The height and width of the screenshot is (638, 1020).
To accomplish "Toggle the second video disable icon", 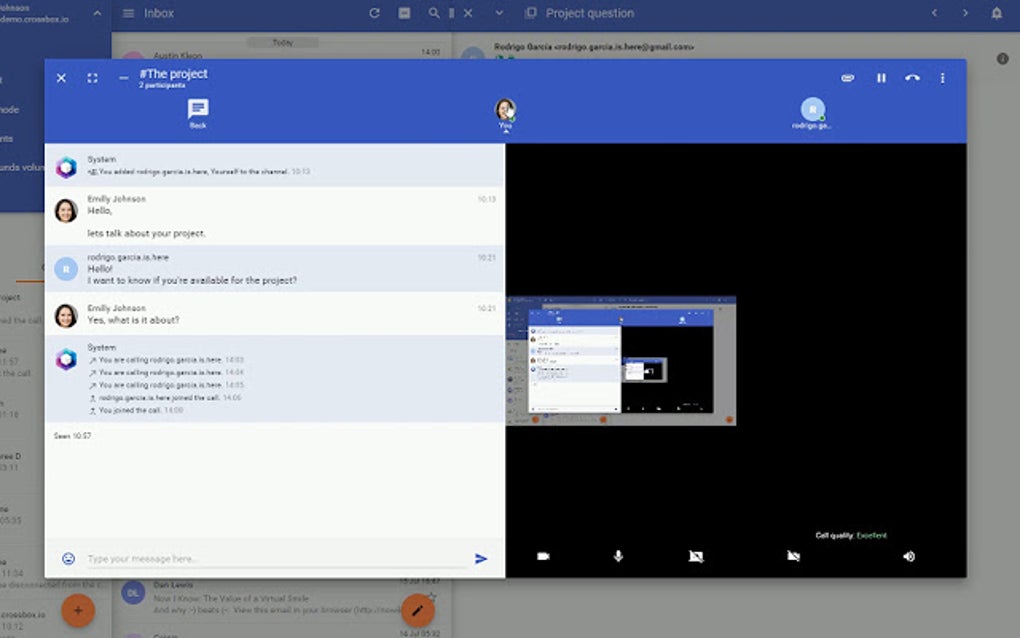I will click(793, 555).
